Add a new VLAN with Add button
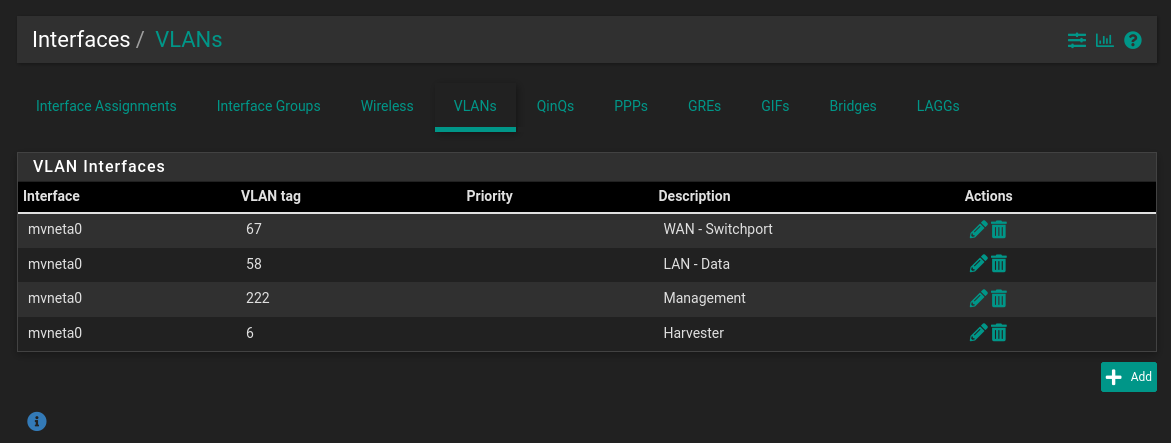 1129,377
